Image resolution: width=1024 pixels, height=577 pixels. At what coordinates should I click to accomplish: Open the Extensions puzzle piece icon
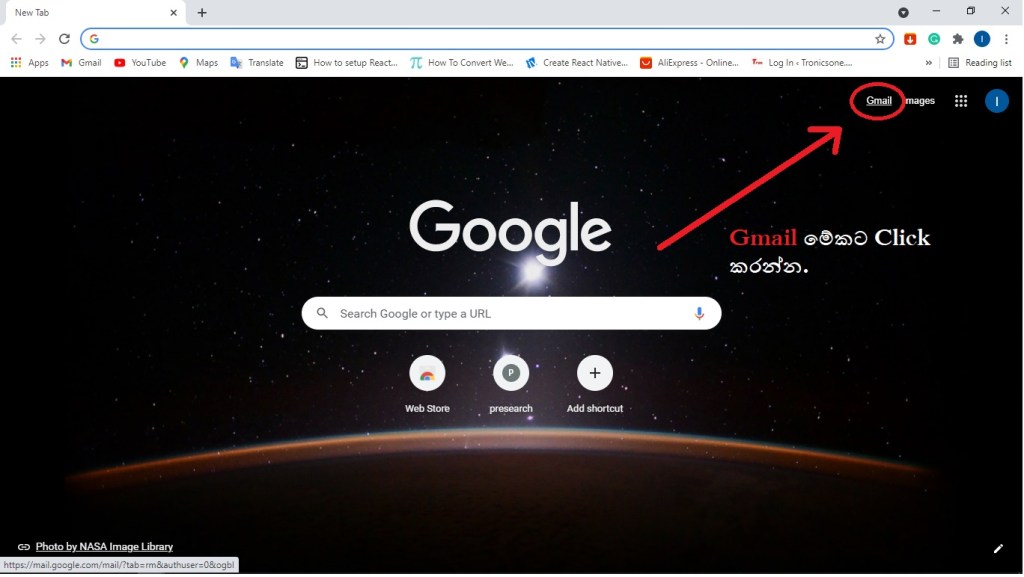coord(958,39)
